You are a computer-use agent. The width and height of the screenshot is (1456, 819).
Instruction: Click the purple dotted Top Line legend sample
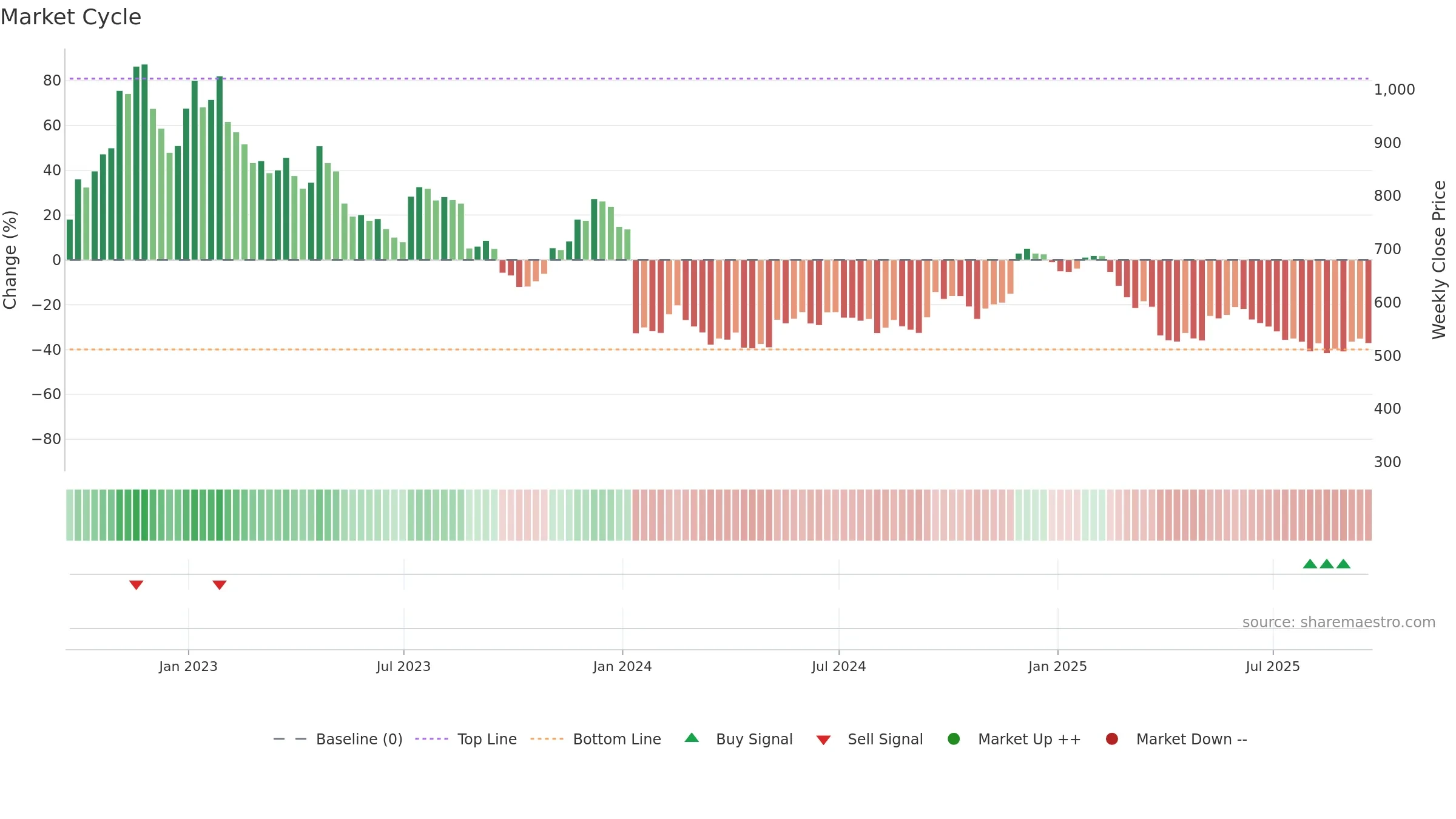coord(431,739)
